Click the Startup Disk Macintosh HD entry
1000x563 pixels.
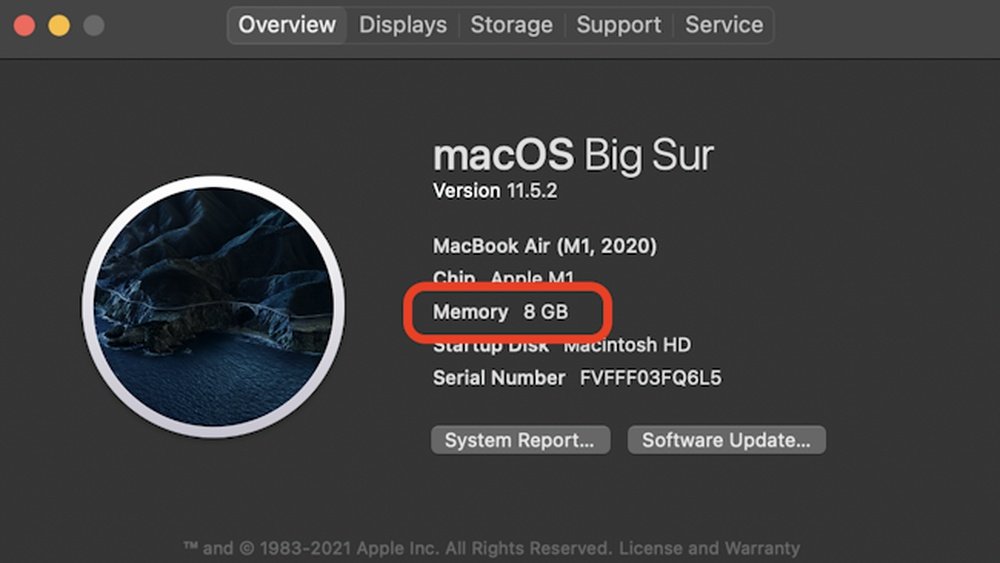[561, 346]
